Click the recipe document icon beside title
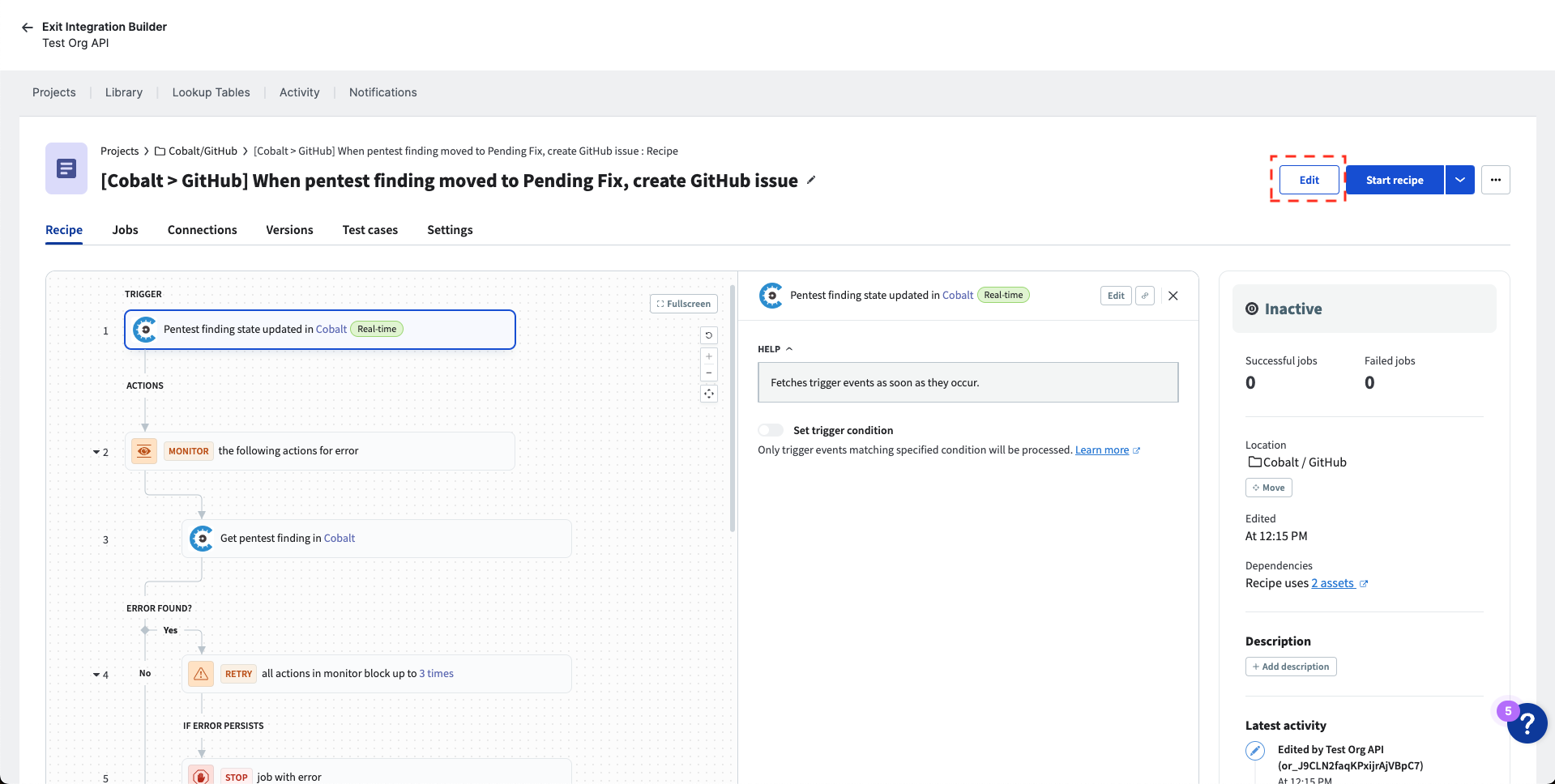The height and width of the screenshot is (784, 1555). (x=66, y=168)
